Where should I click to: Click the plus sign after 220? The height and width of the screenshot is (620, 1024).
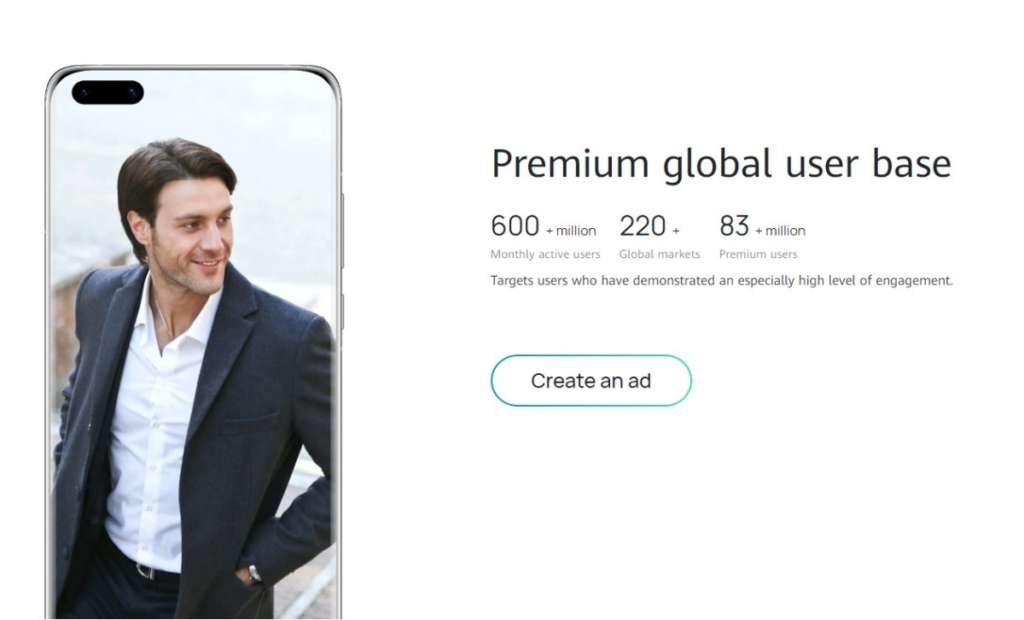coord(676,231)
